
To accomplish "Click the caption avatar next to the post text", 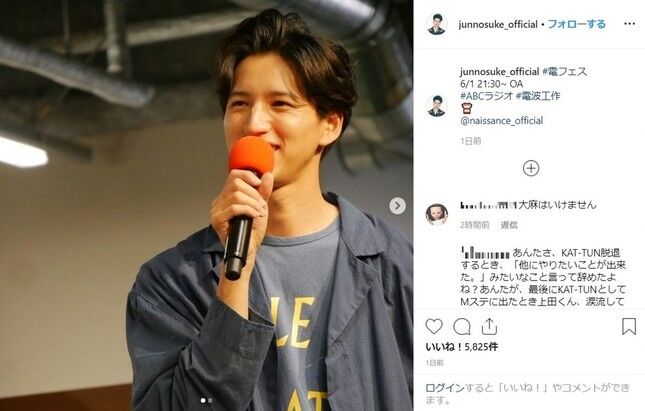I will [x=436, y=106].
